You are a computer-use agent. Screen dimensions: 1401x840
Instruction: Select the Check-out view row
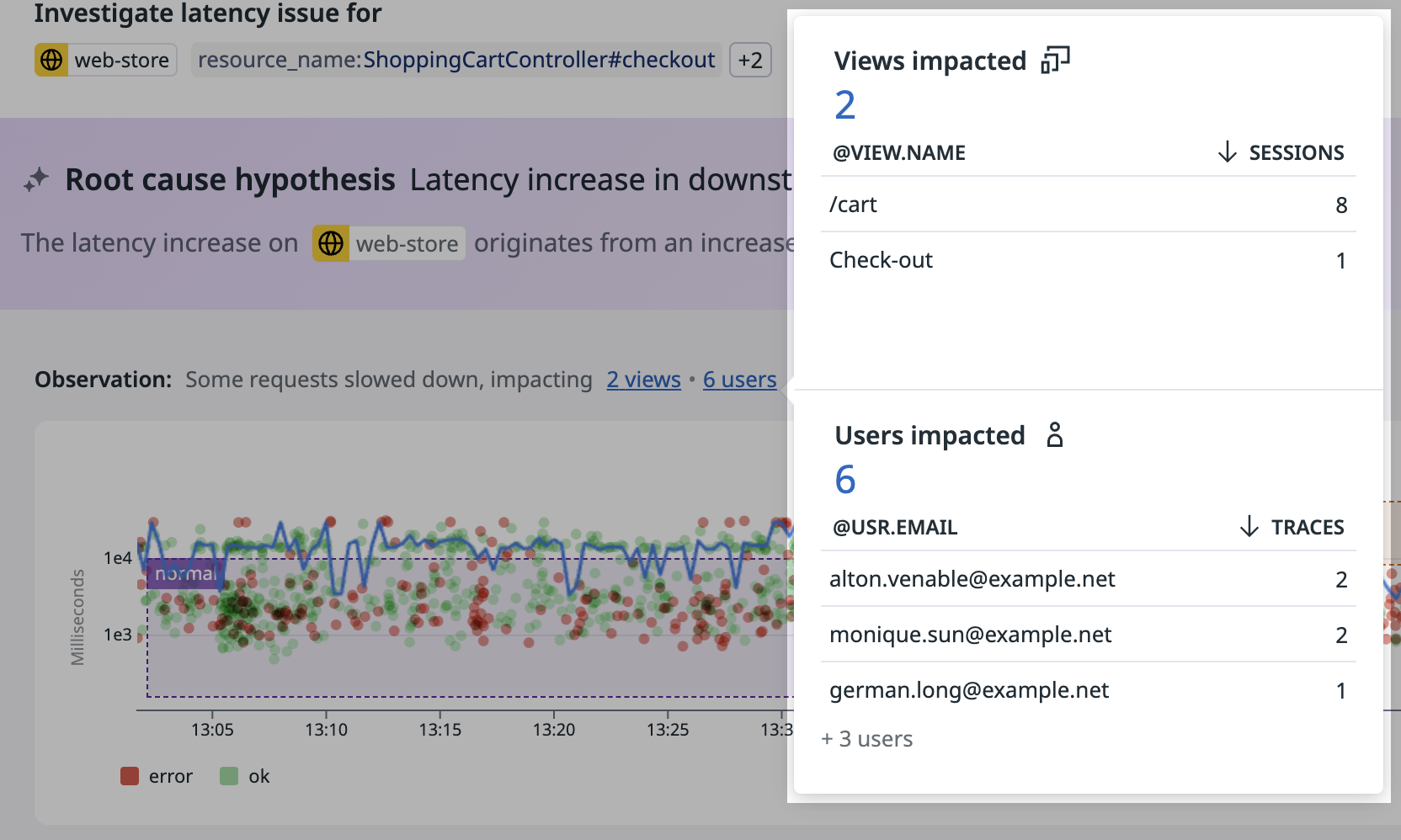click(1088, 260)
